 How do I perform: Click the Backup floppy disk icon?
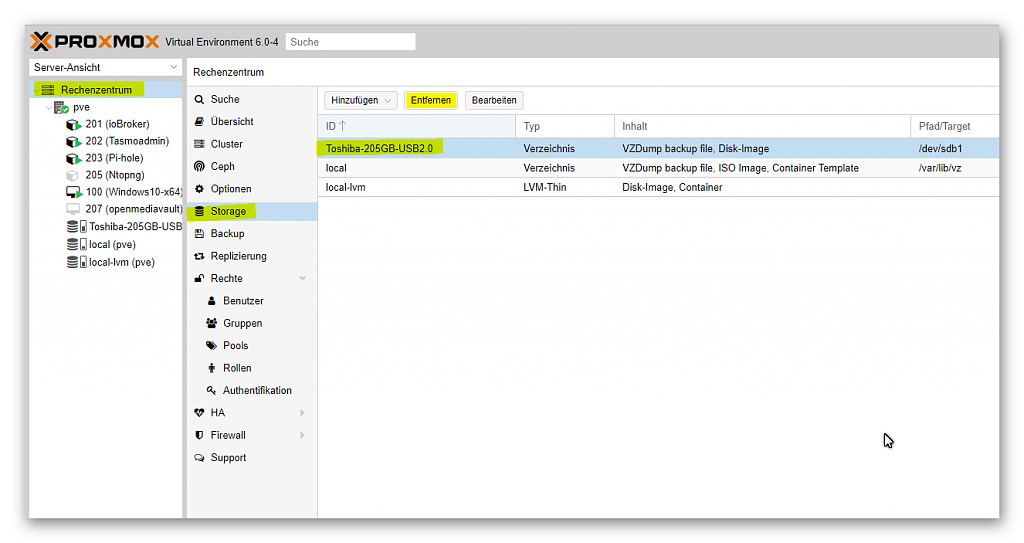point(199,233)
